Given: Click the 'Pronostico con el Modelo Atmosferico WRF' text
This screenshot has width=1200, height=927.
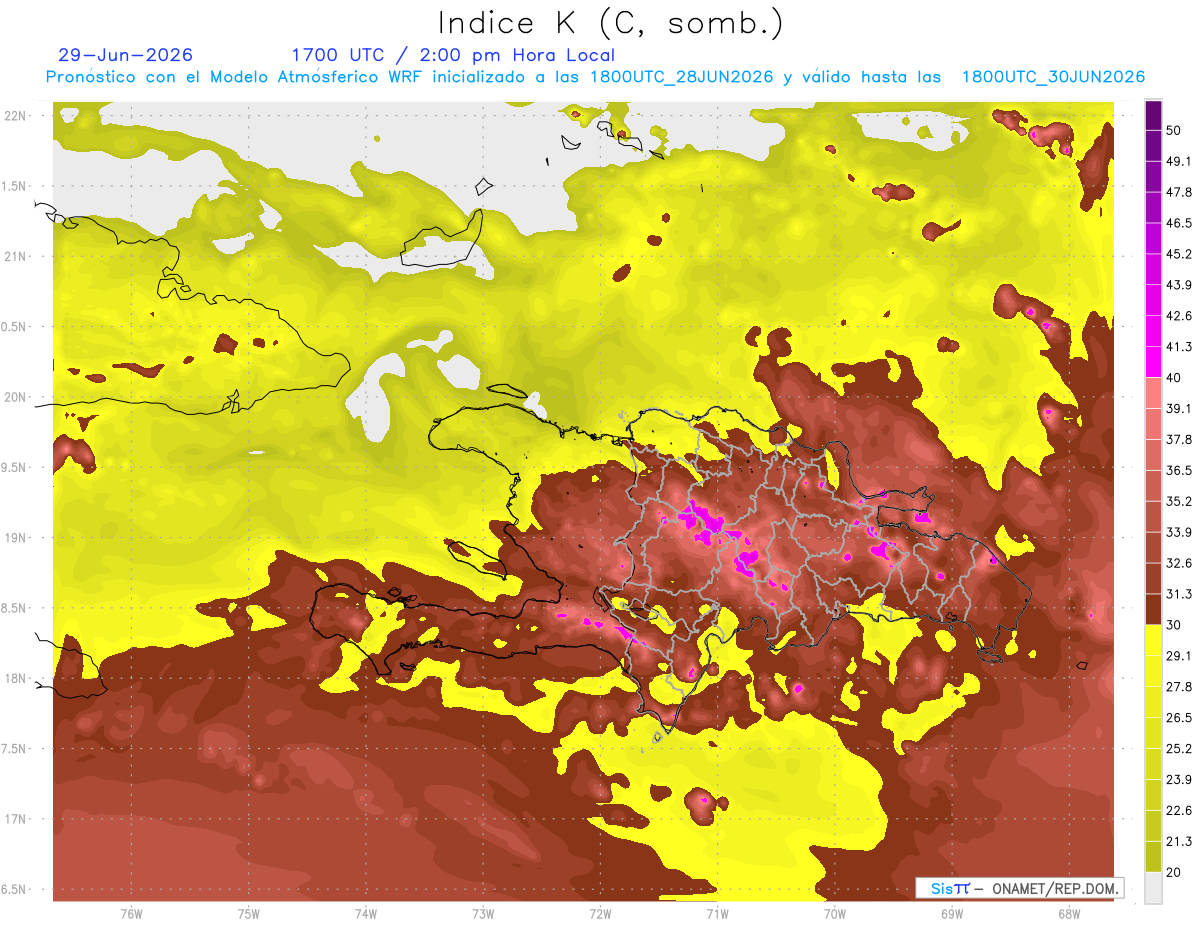Looking at the screenshot, I should tap(236, 77).
